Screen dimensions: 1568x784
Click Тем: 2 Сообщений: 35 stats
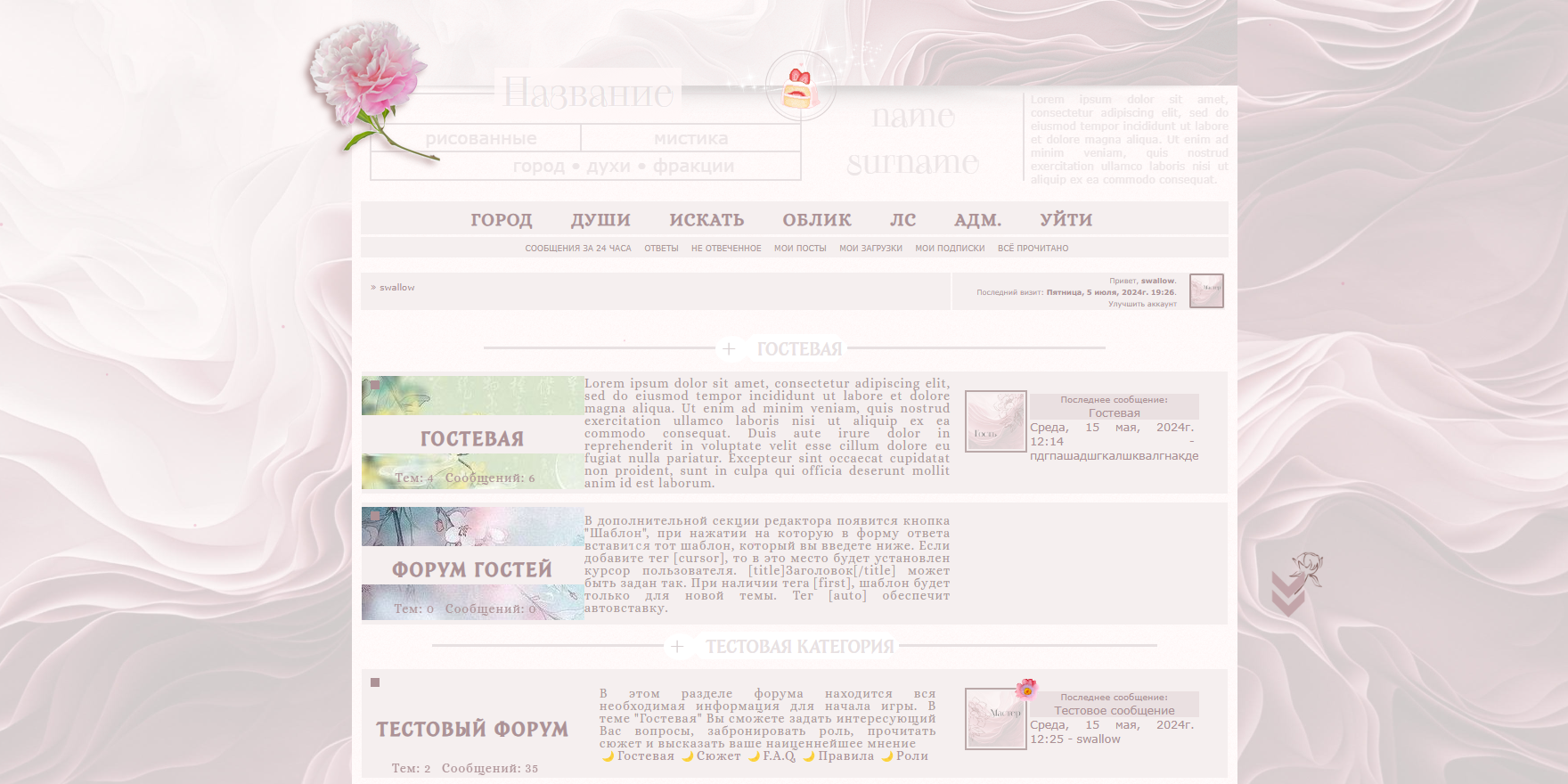(x=465, y=769)
